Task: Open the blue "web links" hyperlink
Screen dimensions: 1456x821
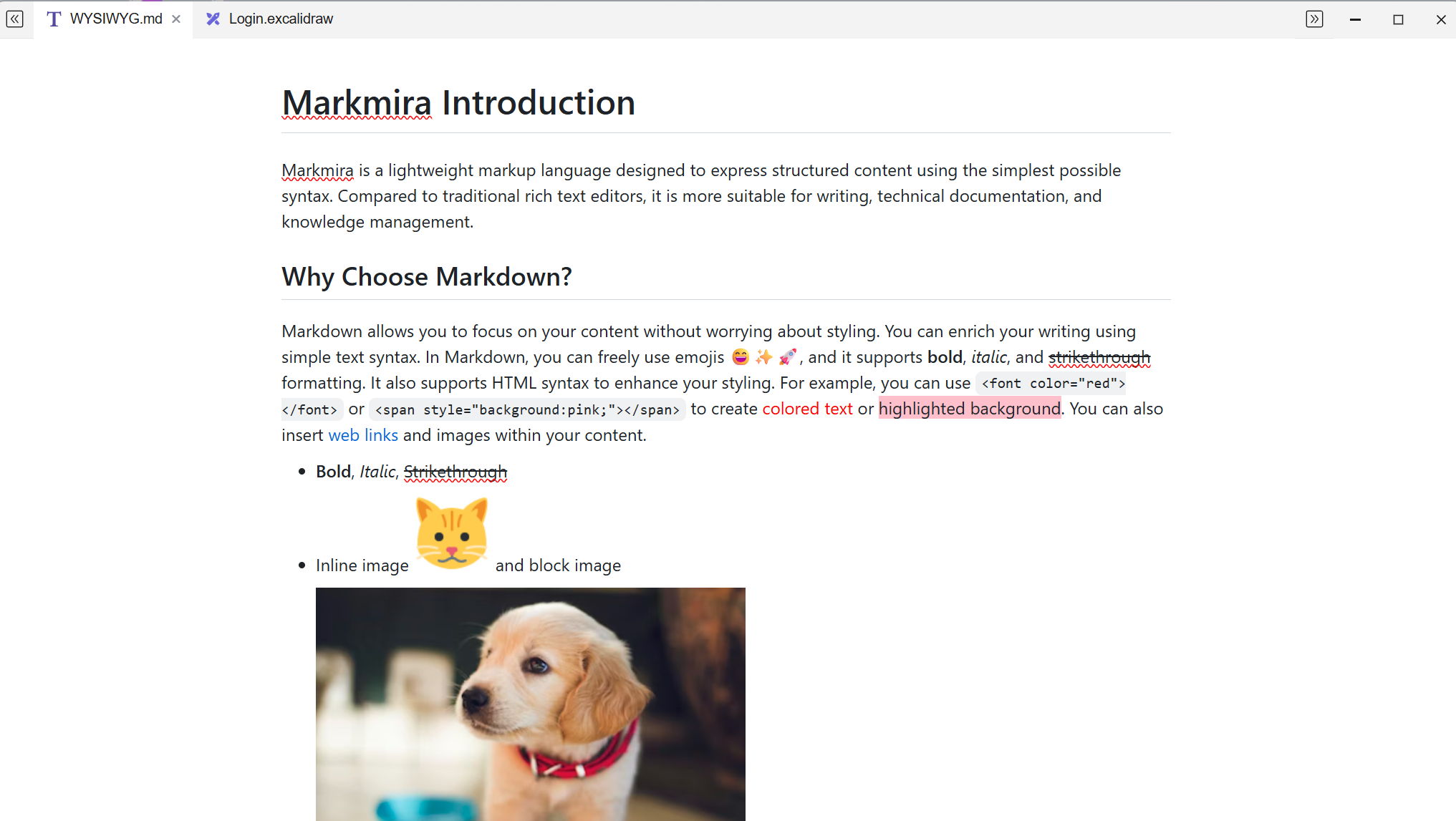Action: coord(363,435)
